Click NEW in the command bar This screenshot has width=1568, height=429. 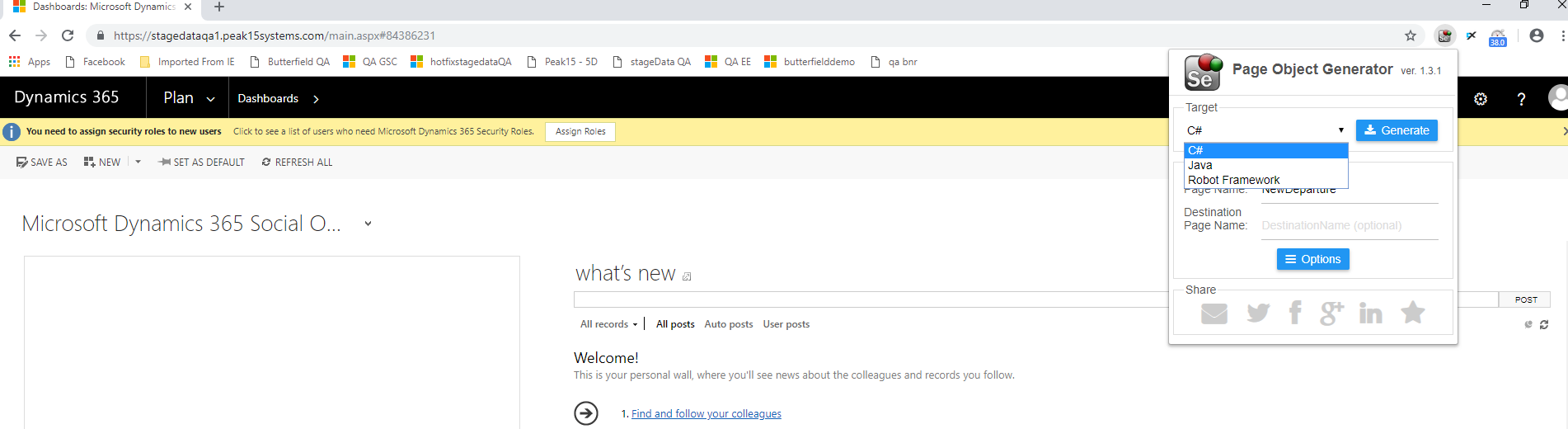102,163
